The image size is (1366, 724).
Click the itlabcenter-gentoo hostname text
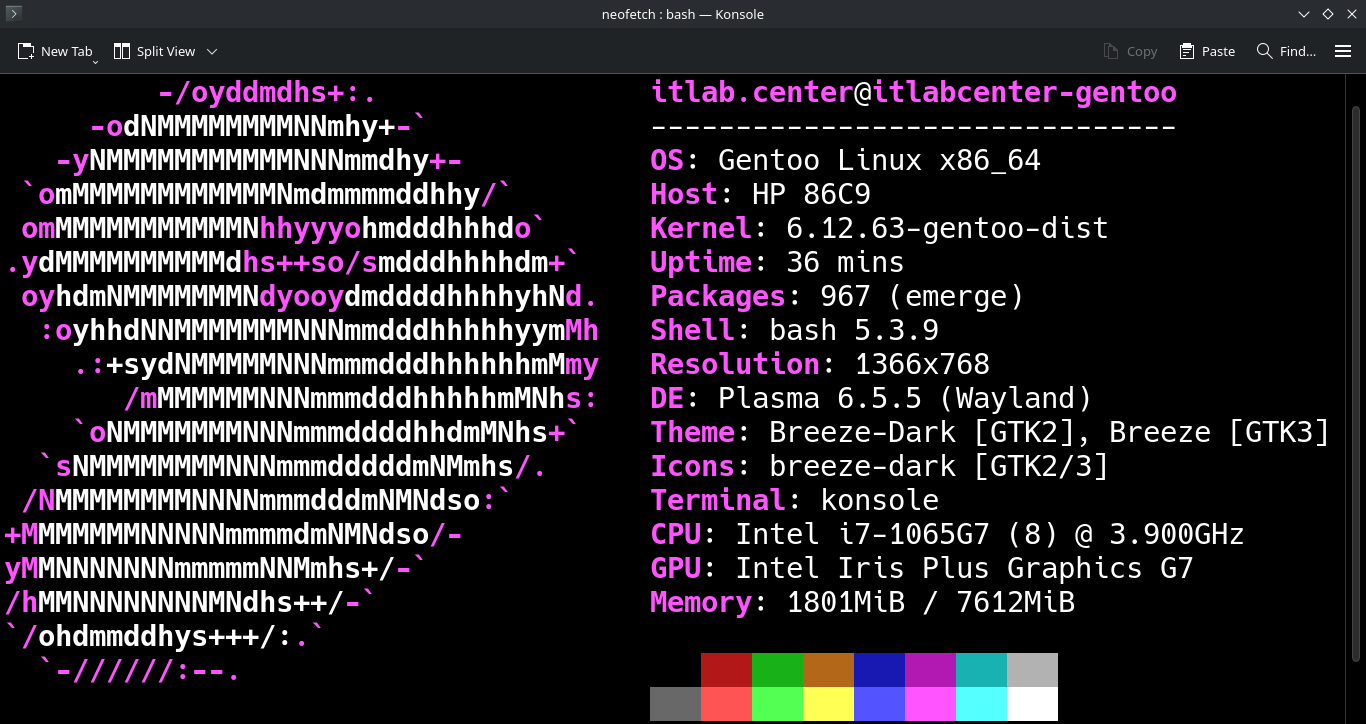1024,93
